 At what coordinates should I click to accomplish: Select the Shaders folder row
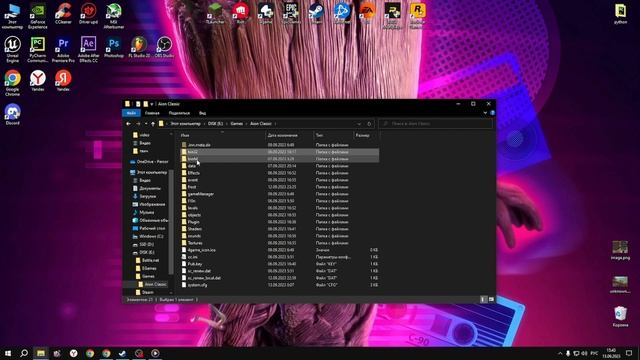pyautogui.click(x=280, y=229)
